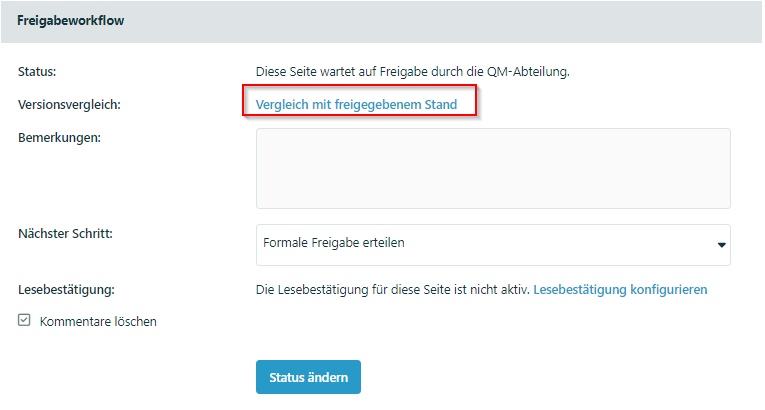Click into the Bemerkungen text area
The height and width of the screenshot is (410, 765).
pyautogui.click(x=493, y=168)
